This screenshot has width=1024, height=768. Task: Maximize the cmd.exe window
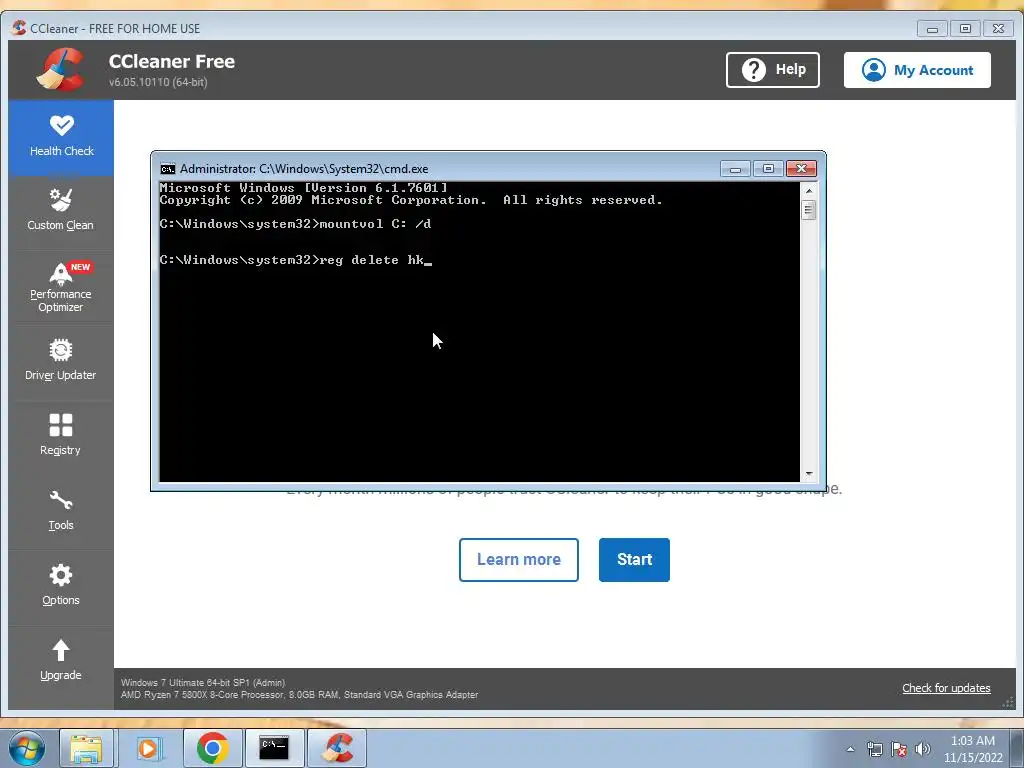[768, 169]
